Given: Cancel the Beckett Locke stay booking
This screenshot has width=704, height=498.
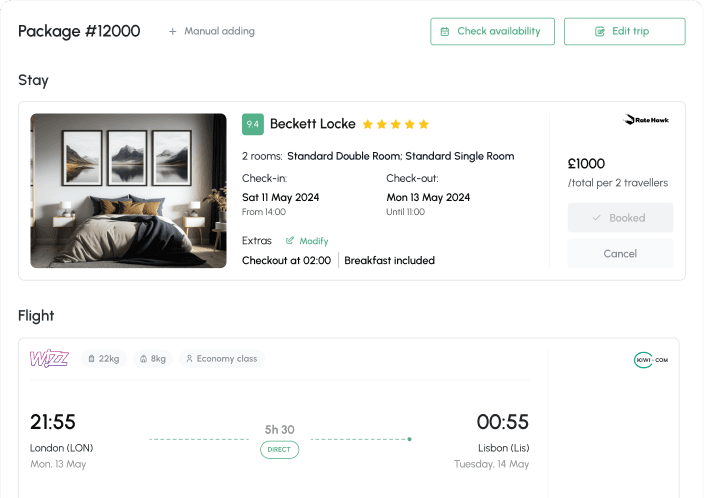Looking at the screenshot, I should (620, 254).
